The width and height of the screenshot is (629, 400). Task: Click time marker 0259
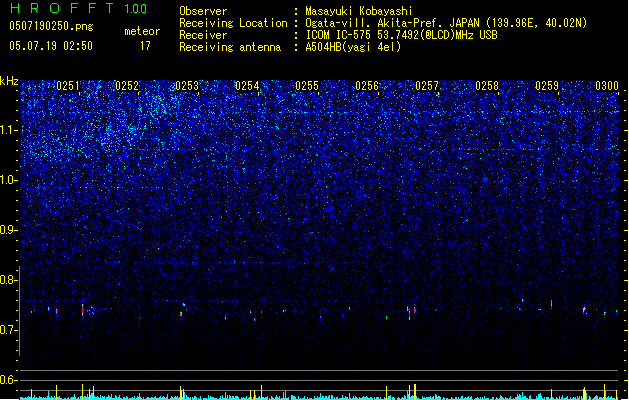(x=547, y=86)
